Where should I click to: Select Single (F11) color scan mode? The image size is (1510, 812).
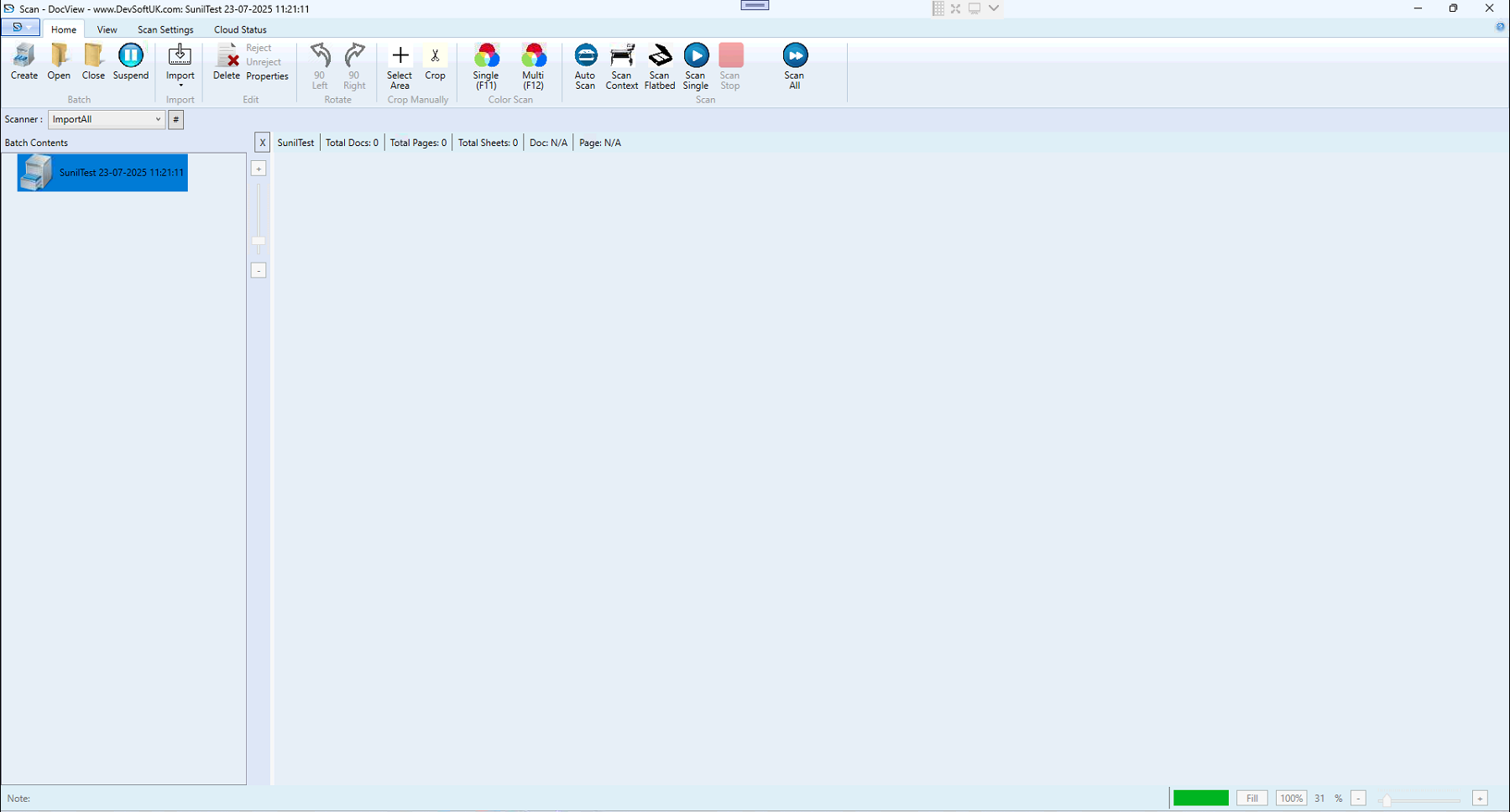click(x=486, y=65)
